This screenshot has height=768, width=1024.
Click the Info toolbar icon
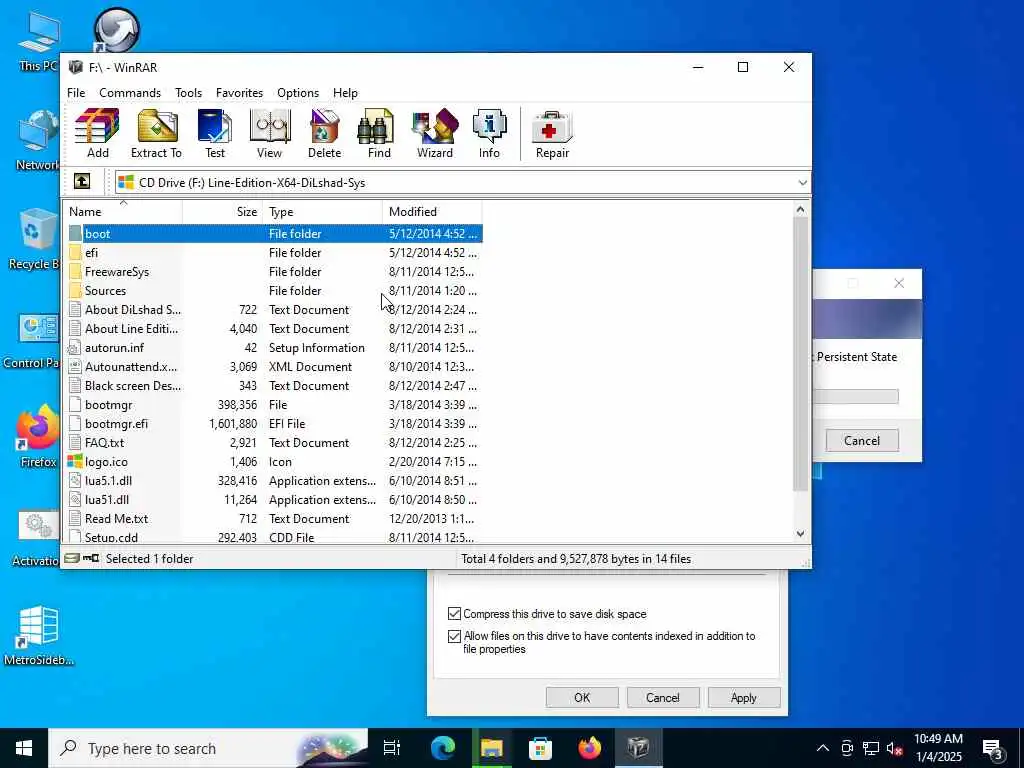click(x=489, y=134)
